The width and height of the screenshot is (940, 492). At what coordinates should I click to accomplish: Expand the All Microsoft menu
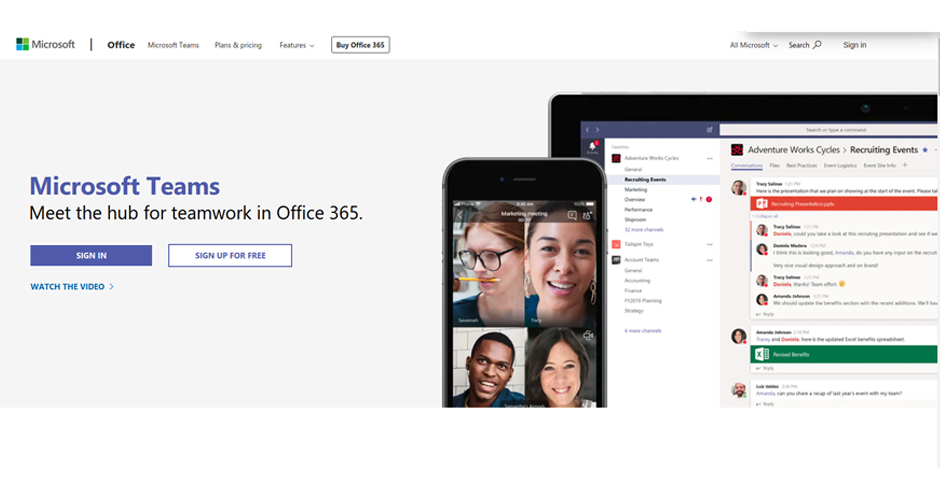754,45
